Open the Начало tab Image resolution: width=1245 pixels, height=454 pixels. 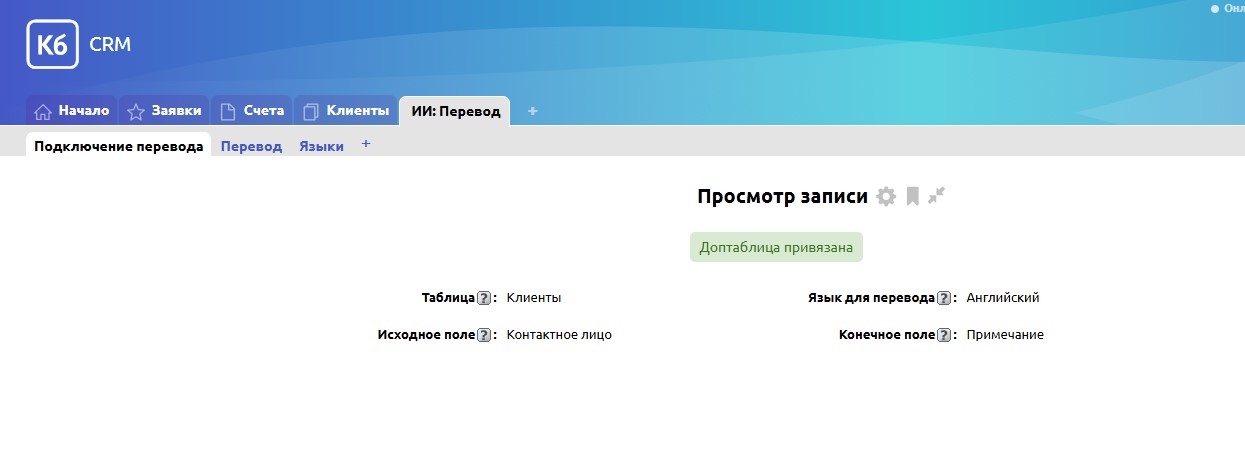coord(72,111)
